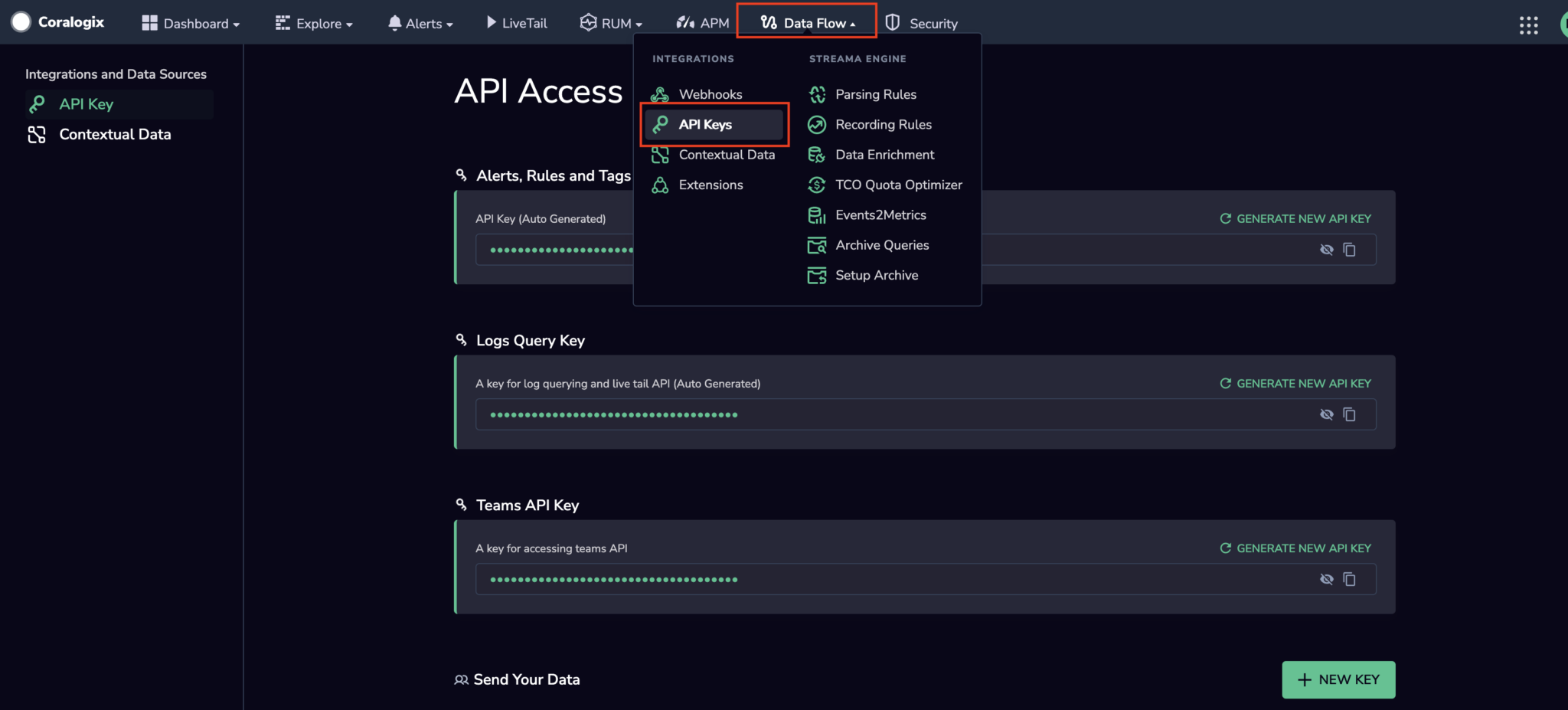Expand the Alerts dropdown
The height and width of the screenshot is (710, 1568).
[420, 24]
